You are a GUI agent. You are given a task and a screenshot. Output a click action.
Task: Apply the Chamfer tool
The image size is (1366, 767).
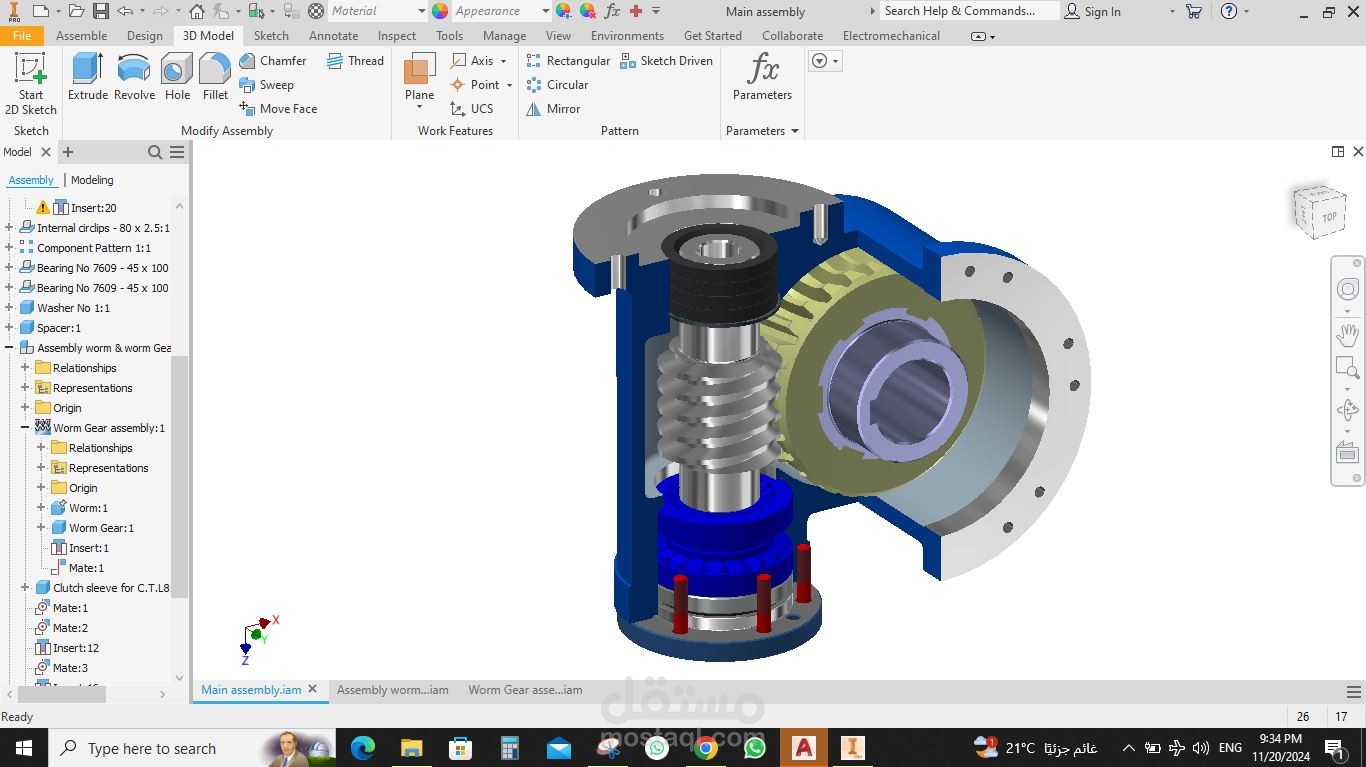coord(273,61)
